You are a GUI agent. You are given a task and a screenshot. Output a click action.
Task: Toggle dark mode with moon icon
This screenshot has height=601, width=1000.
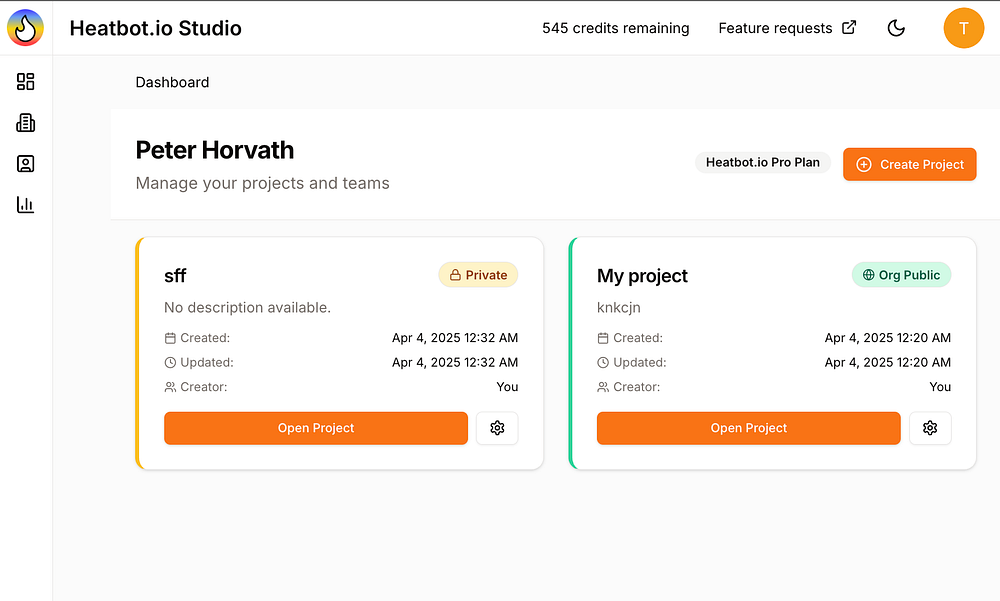pyautogui.click(x=896, y=28)
